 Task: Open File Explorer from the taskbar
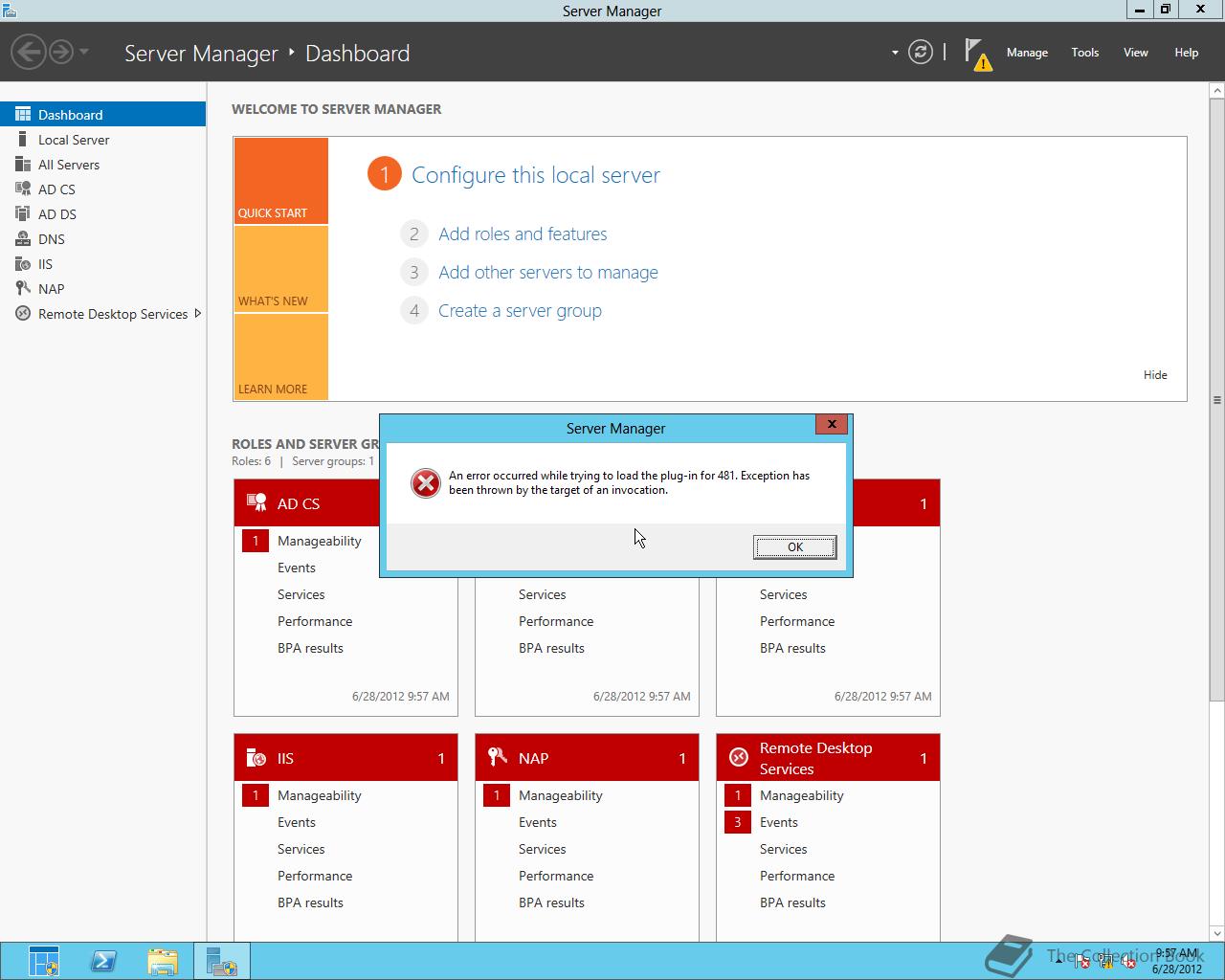(163, 961)
